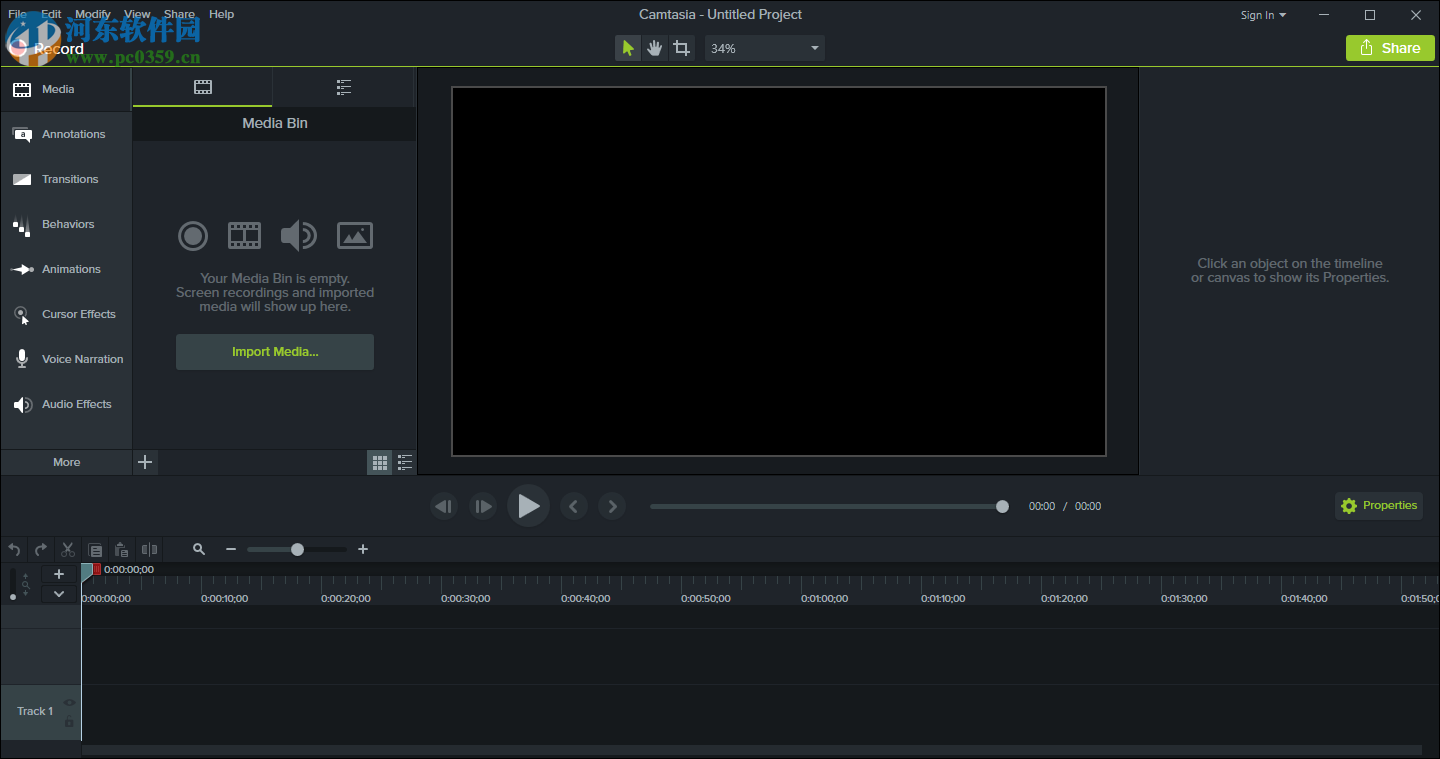This screenshot has height=759, width=1440.
Task: Open the Properties panel
Action: coord(1378,505)
